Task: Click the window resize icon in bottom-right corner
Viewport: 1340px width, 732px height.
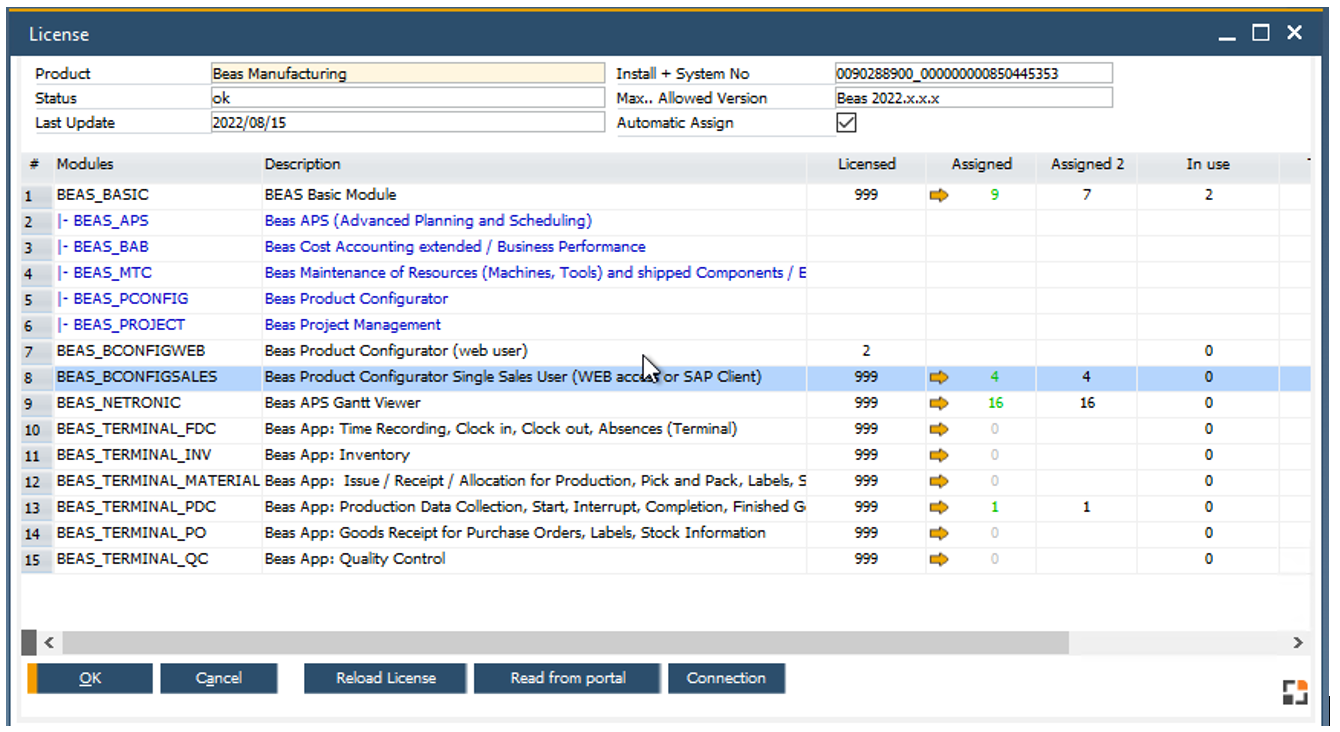Action: [1295, 690]
